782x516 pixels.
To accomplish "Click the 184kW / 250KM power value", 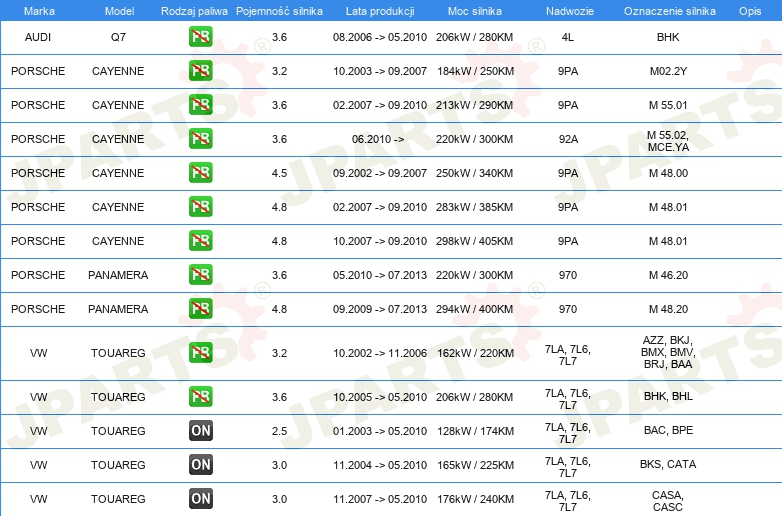I will coord(475,71).
